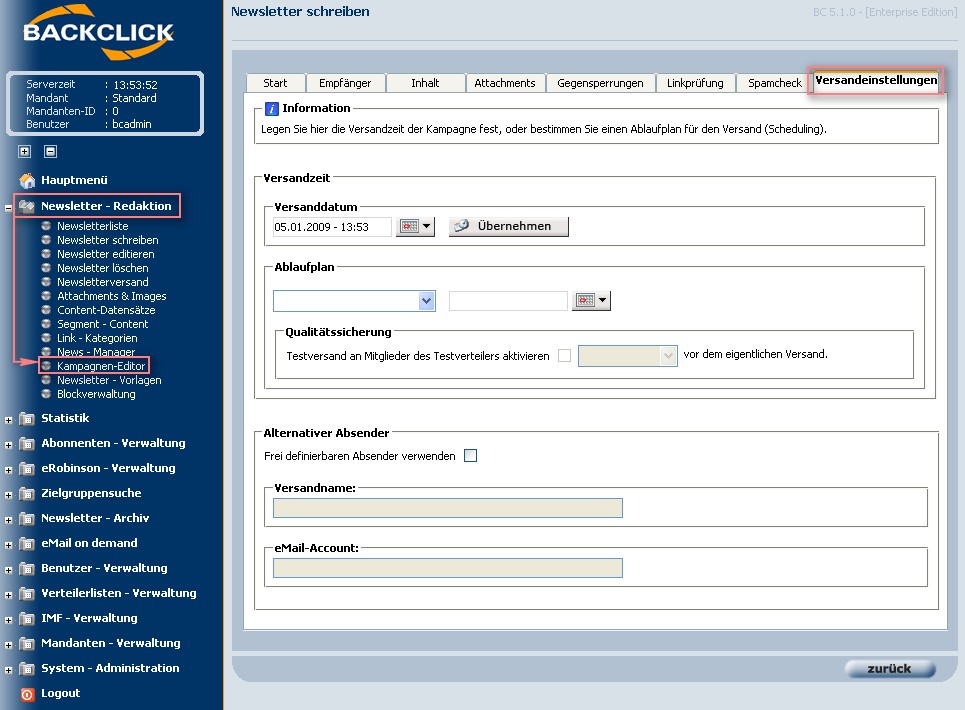Screen dimensions: 965x710
Task: Click the Logout link
Action: [x=60, y=693]
